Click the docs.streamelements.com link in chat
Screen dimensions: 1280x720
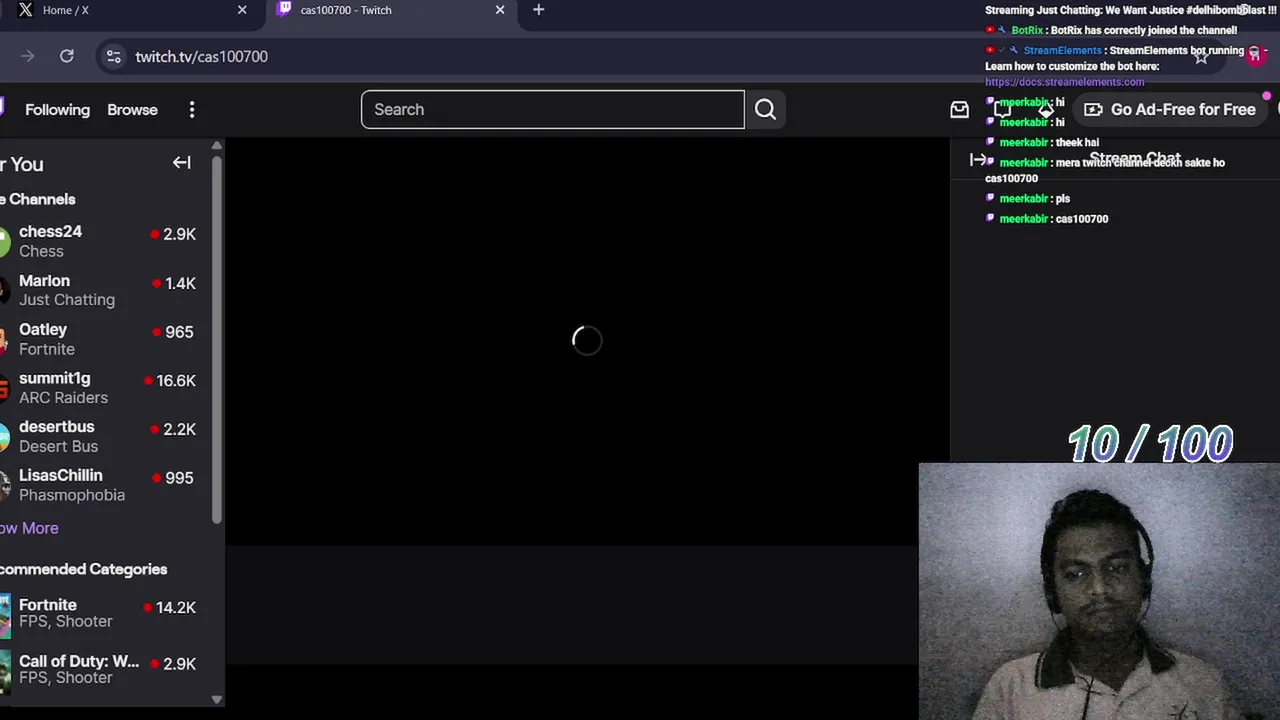click(x=1064, y=82)
